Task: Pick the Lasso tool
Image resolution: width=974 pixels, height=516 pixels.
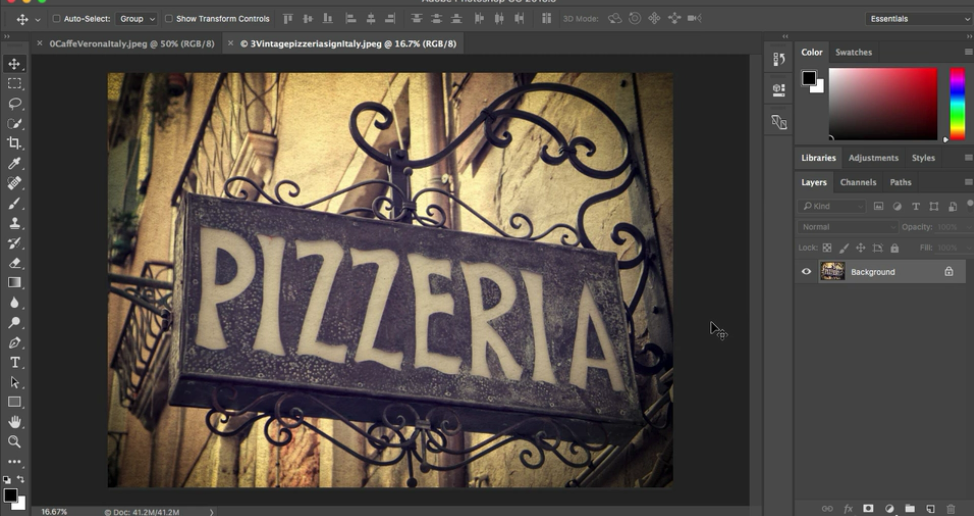Action: tap(14, 104)
